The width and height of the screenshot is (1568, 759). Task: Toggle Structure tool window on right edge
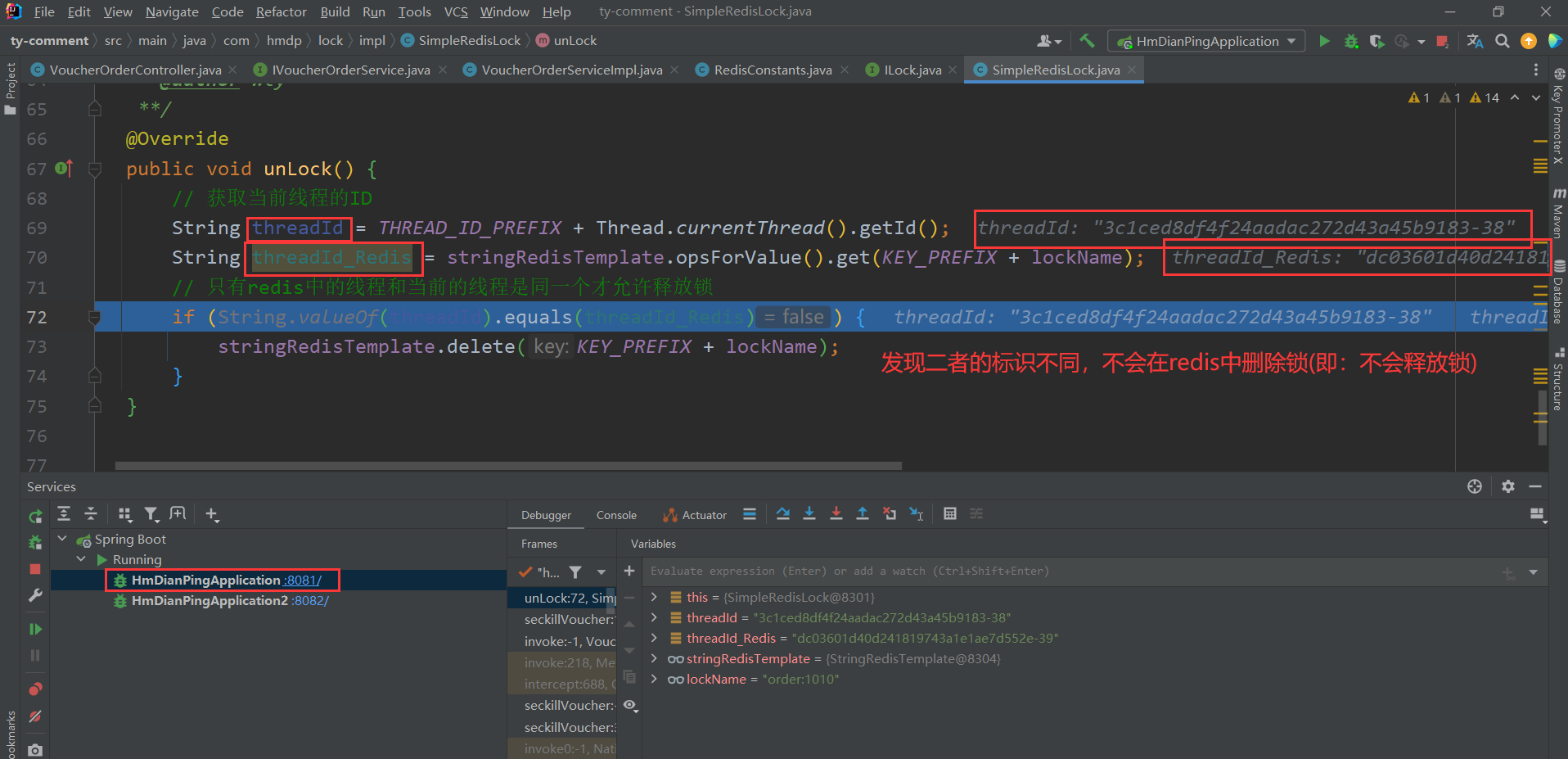point(1557,379)
